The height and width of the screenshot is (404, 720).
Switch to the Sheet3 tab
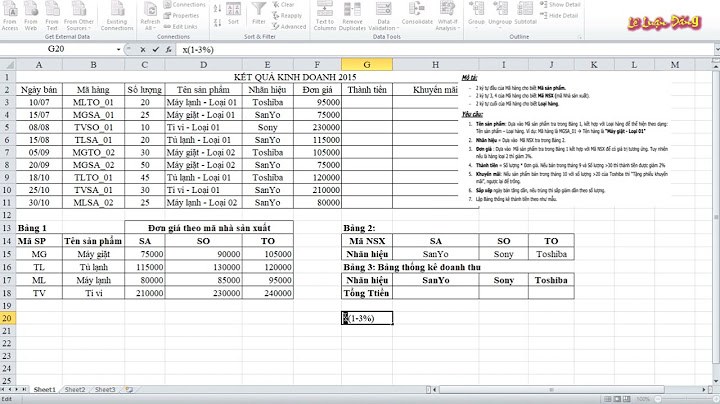pos(105,389)
